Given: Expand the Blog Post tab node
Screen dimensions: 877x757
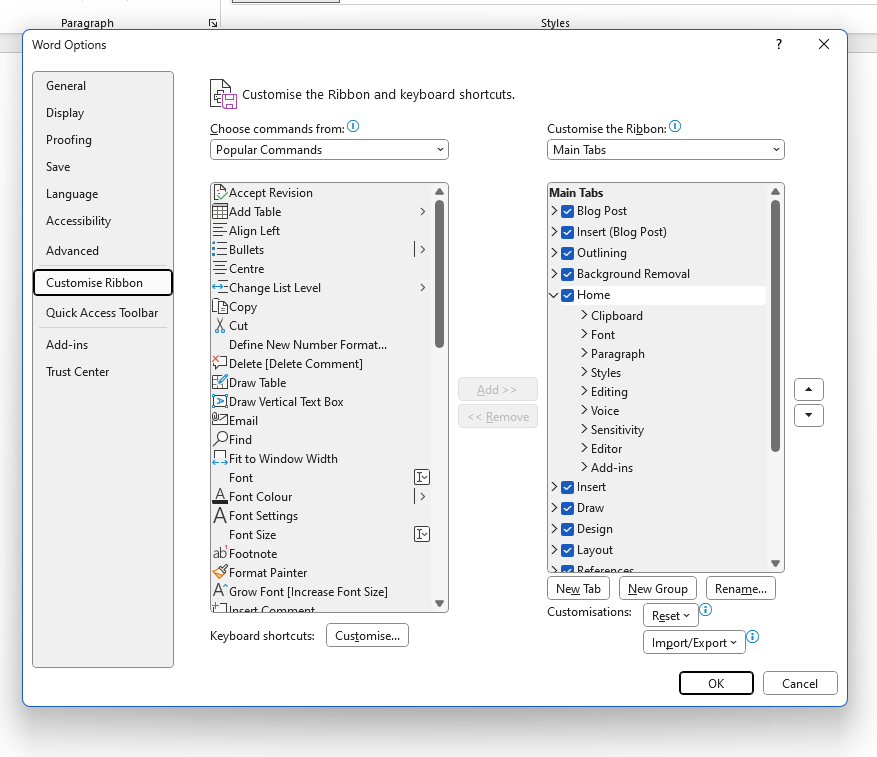Looking at the screenshot, I should coord(554,210).
